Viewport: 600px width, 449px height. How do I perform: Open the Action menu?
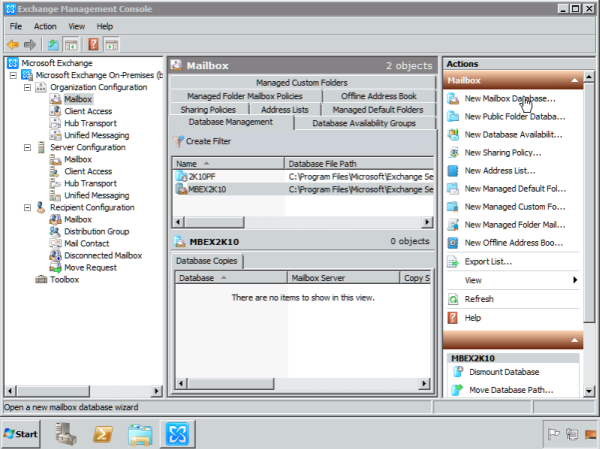pos(45,26)
